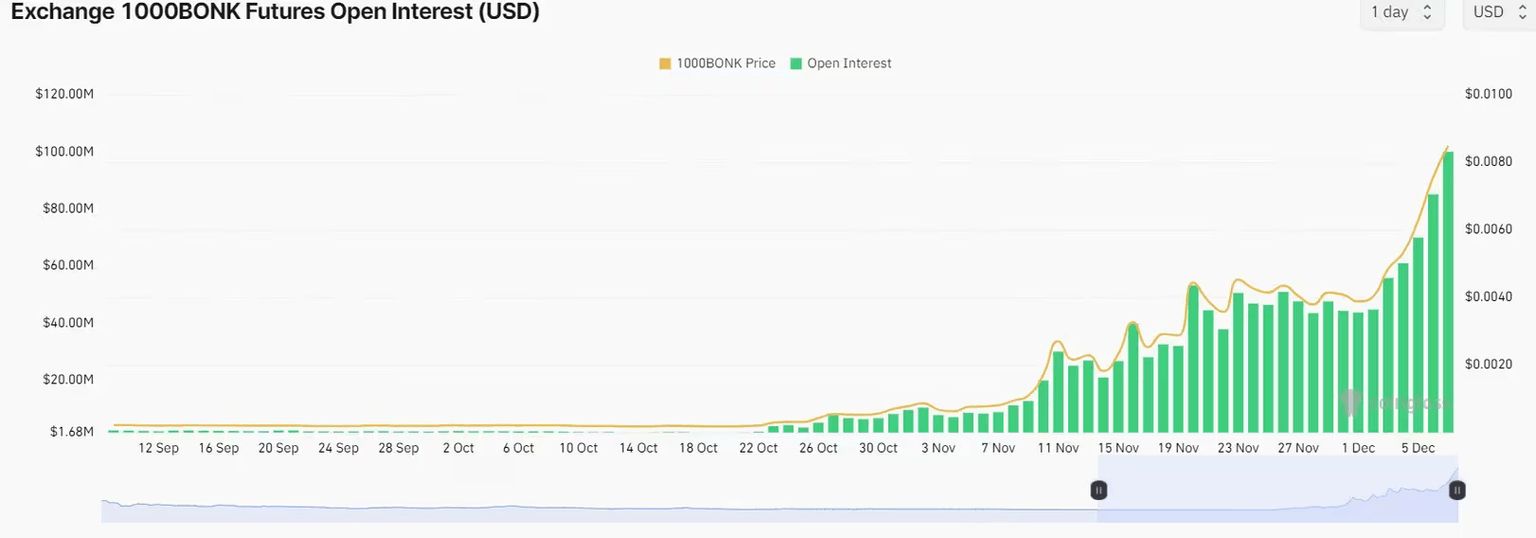
Task: Click the $0.0100 price axis label
Action: [1488, 94]
